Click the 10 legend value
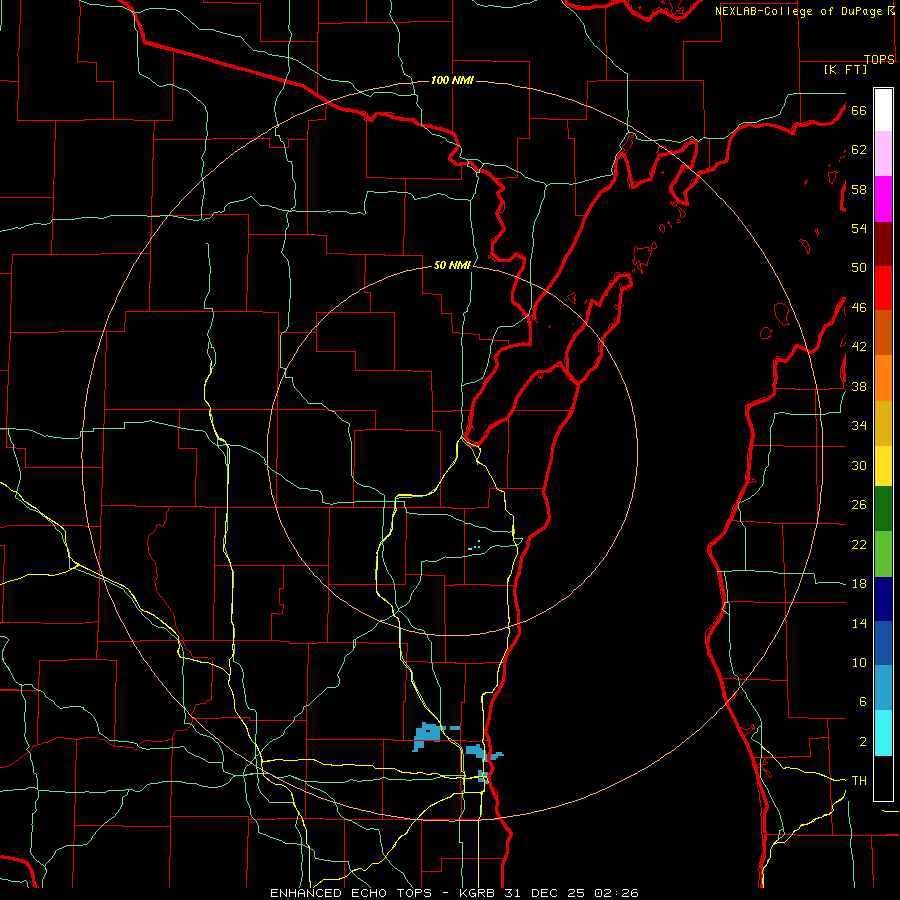Image resolution: width=900 pixels, height=900 pixels. tap(859, 662)
